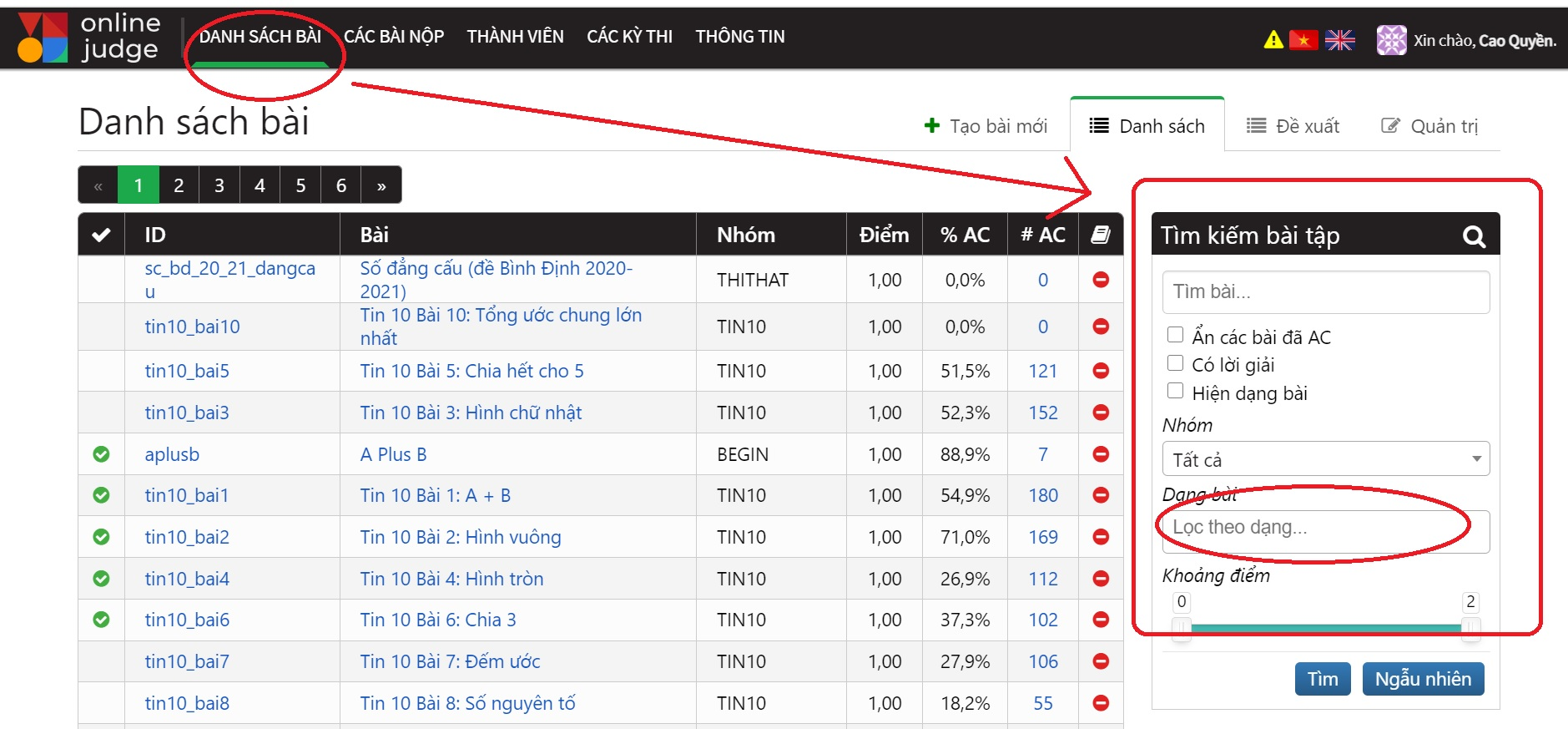1568x729 pixels.
Task: Click the red minus icon for tin10_bai3
Action: 1101,413
